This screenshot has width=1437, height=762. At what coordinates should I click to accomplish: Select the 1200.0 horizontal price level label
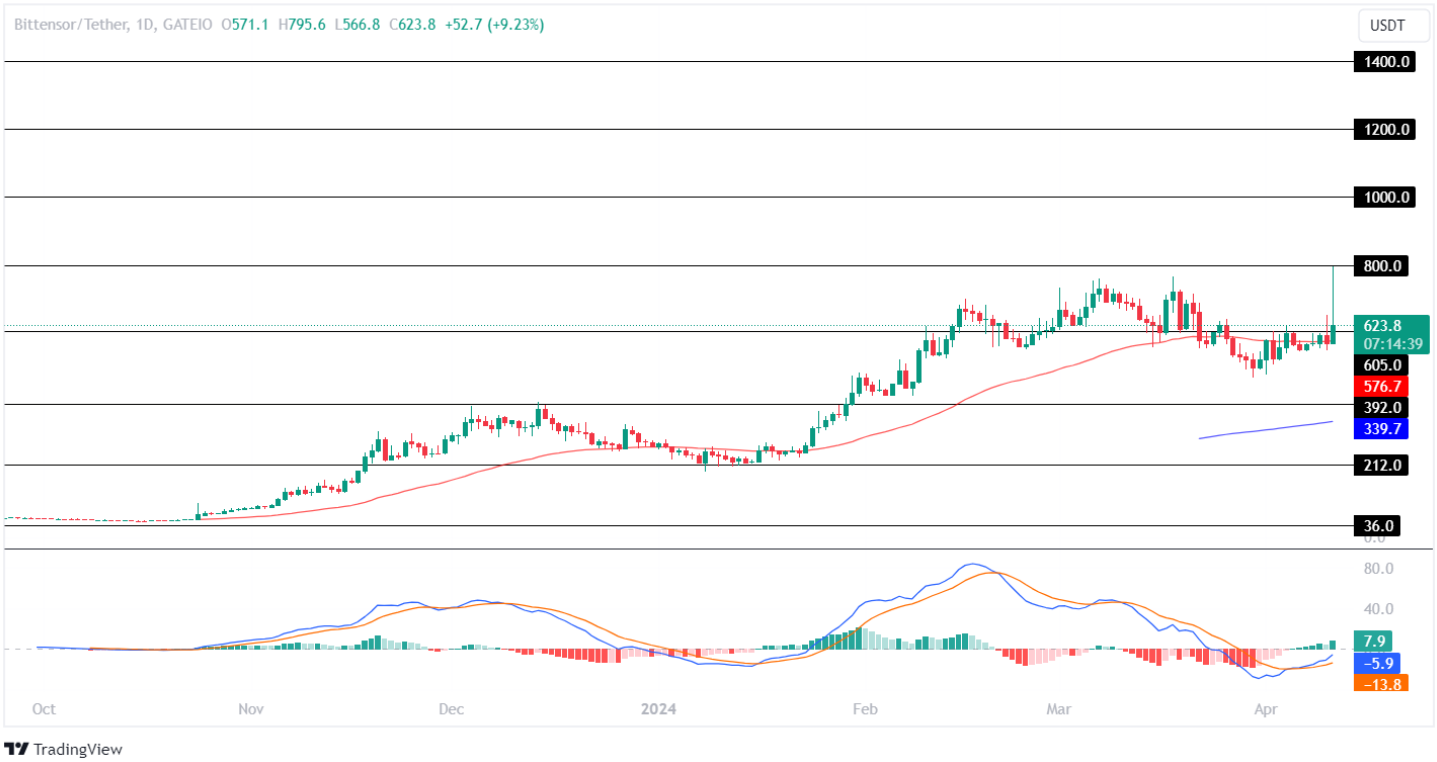point(1384,129)
